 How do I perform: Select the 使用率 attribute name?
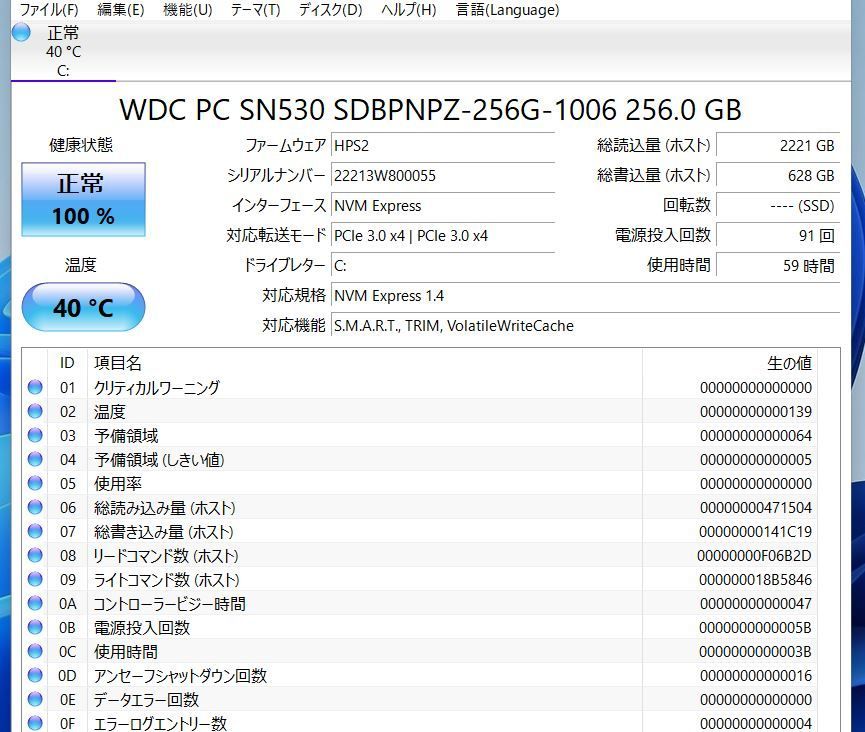(118, 484)
